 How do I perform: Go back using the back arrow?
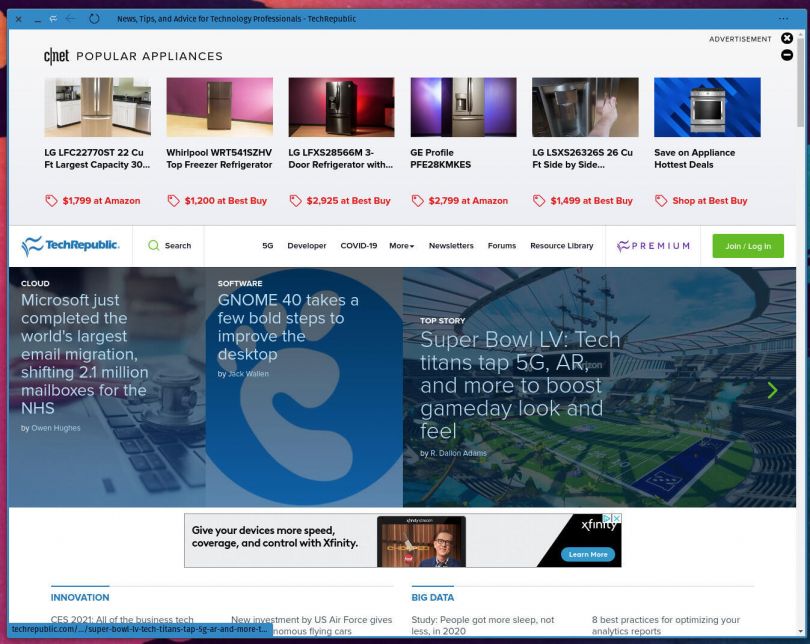pyautogui.click(x=70, y=19)
